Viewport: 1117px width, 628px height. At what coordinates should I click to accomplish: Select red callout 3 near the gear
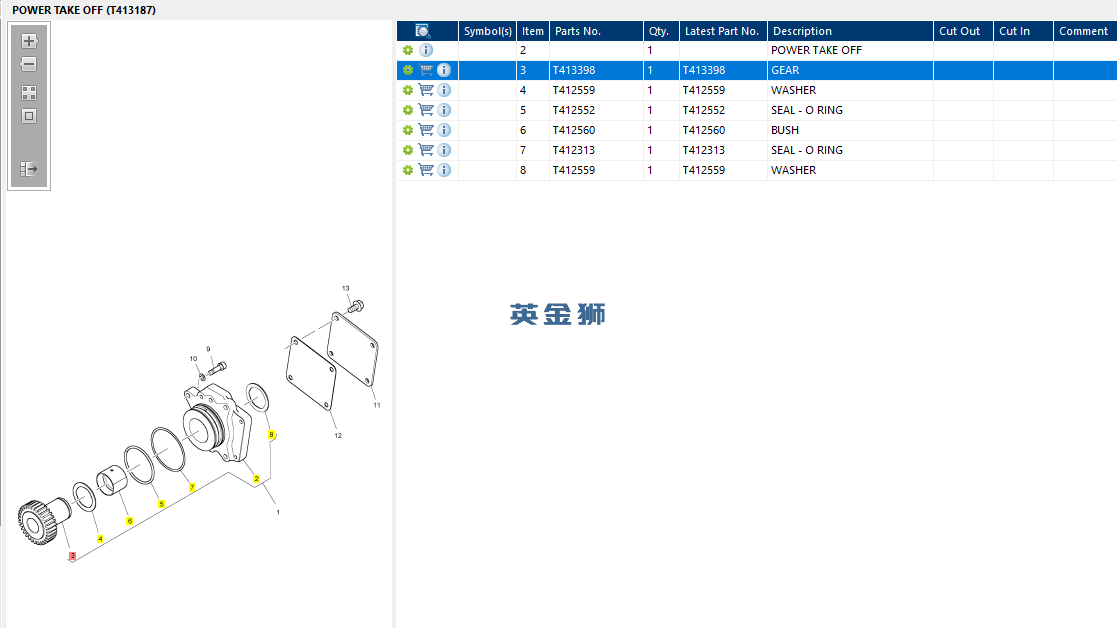(72, 555)
